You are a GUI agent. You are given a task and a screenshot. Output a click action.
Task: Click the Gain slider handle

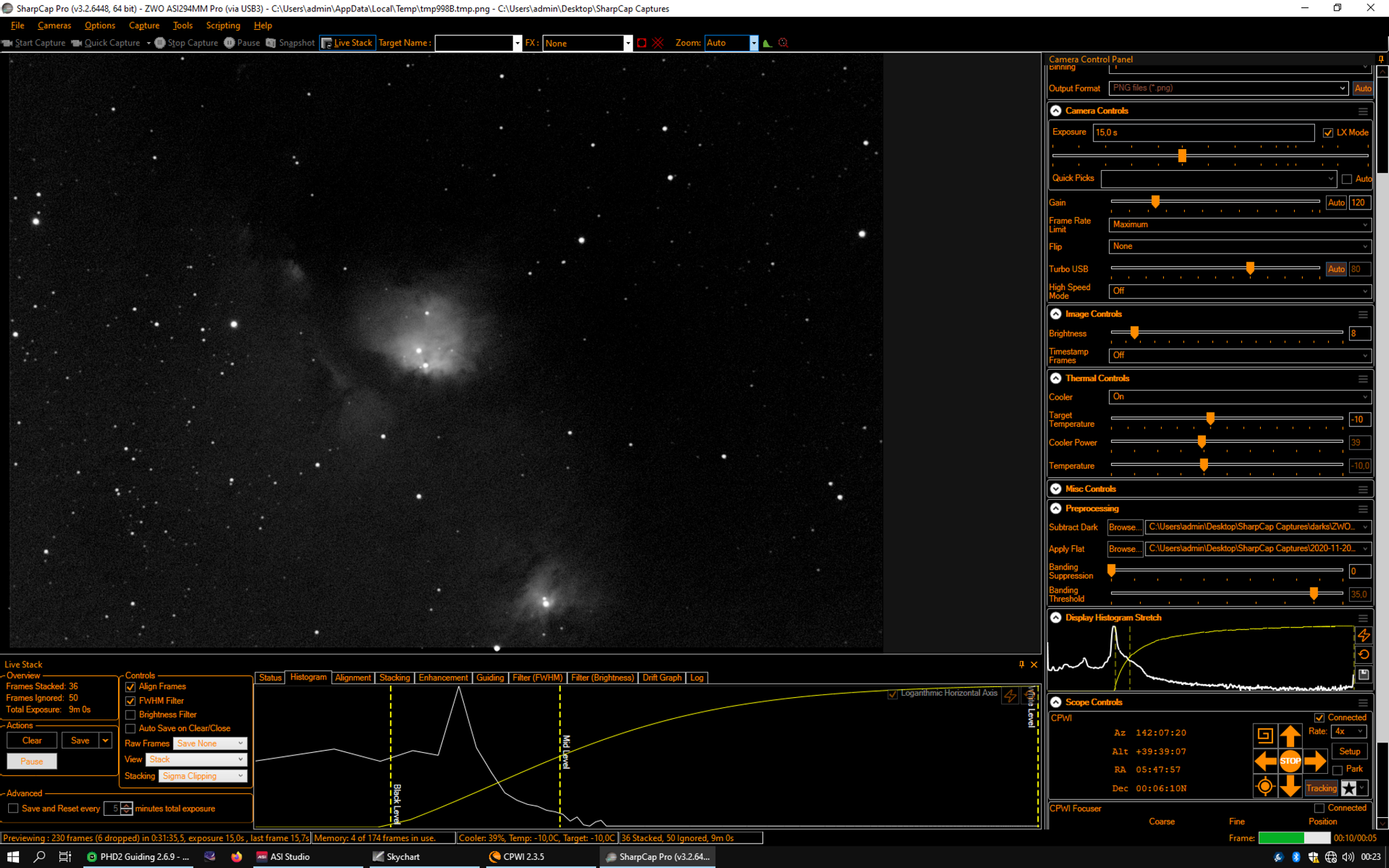point(1155,201)
